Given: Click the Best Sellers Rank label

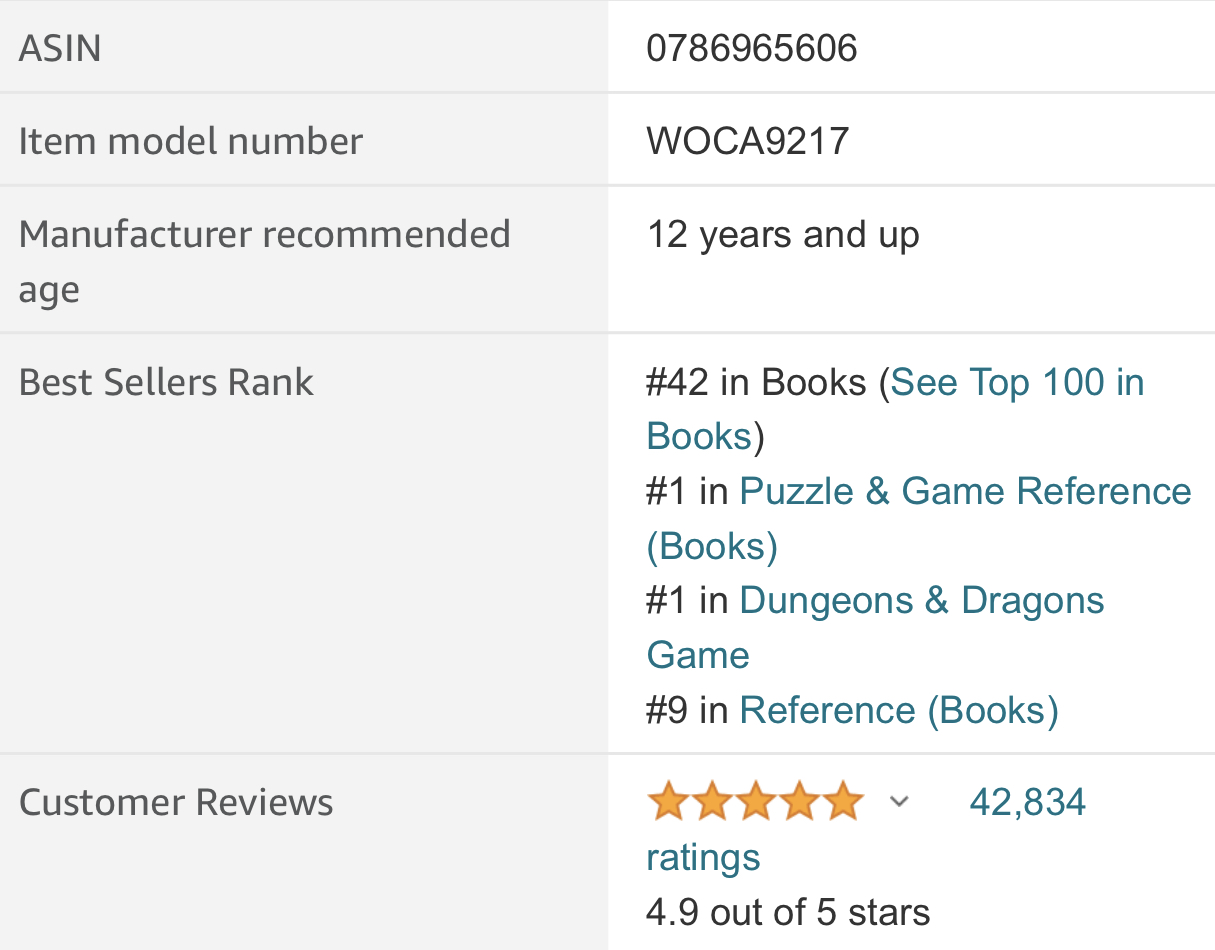Looking at the screenshot, I should (x=166, y=382).
